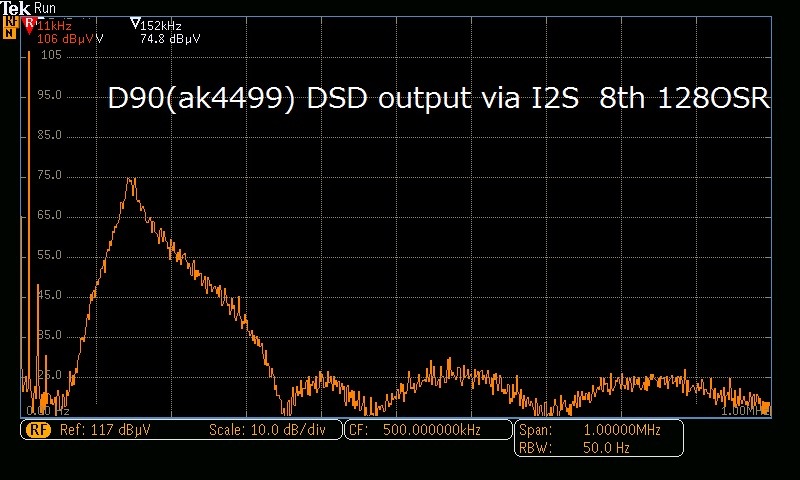This screenshot has width=800, height=480.
Task: Click the 65.0 axis label
Action: pos(49,215)
